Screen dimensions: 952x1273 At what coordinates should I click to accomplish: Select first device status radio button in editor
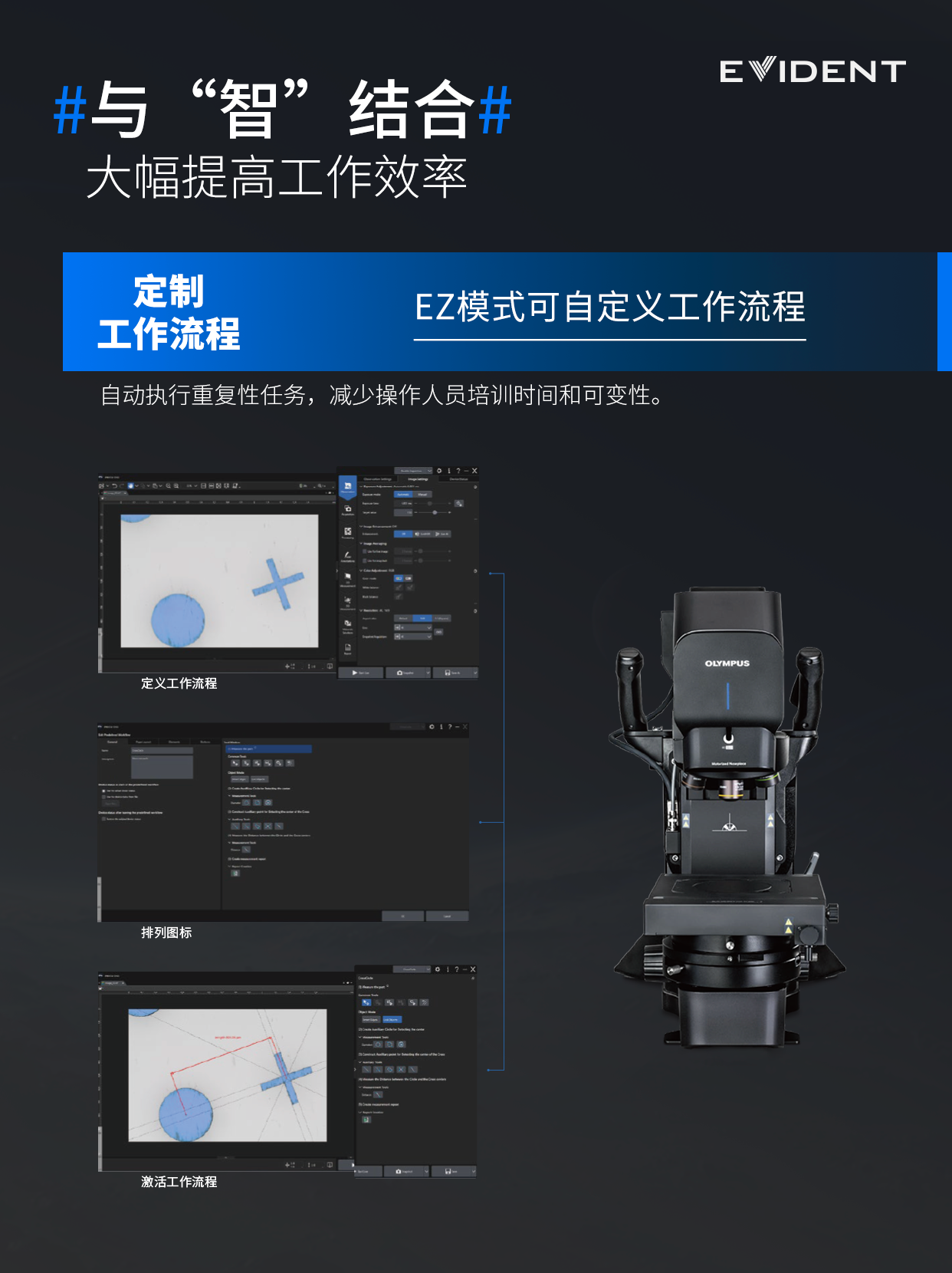pos(104,791)
